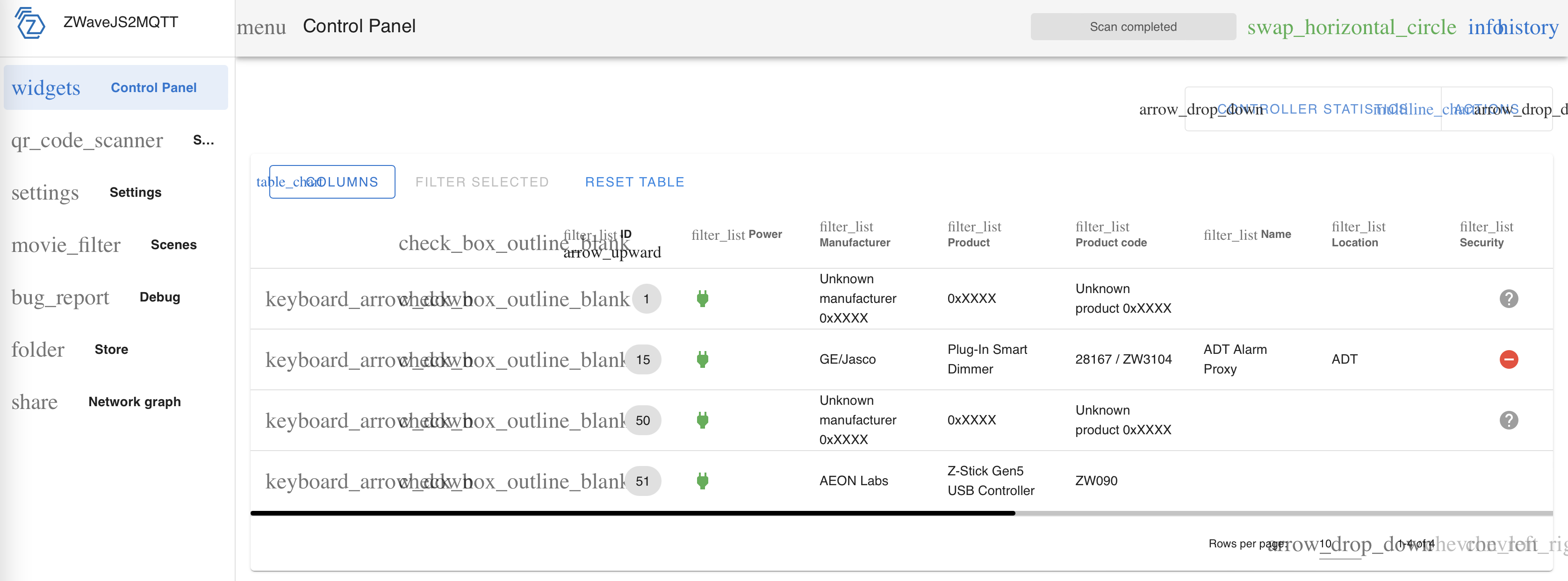Open the movie_filter Scenes icon
The image size is (1568, 581).
(66, 244)
